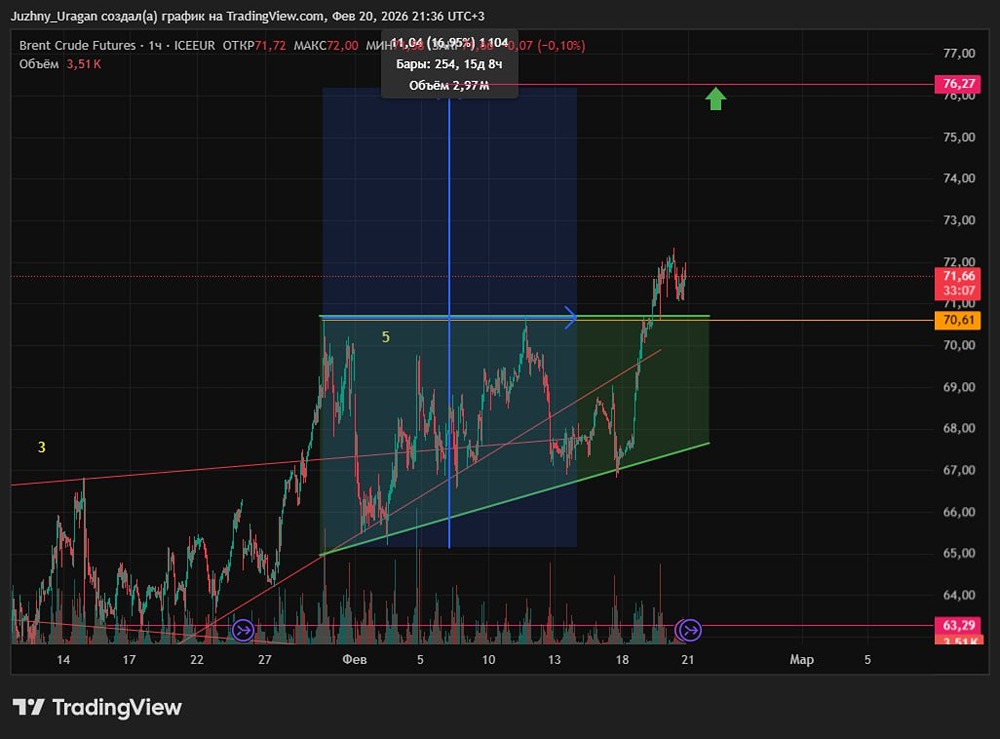The height and width of the screenshot is (739, 1000).
Task: Click the date 22 on the time axis
Action: click(196, 659)
